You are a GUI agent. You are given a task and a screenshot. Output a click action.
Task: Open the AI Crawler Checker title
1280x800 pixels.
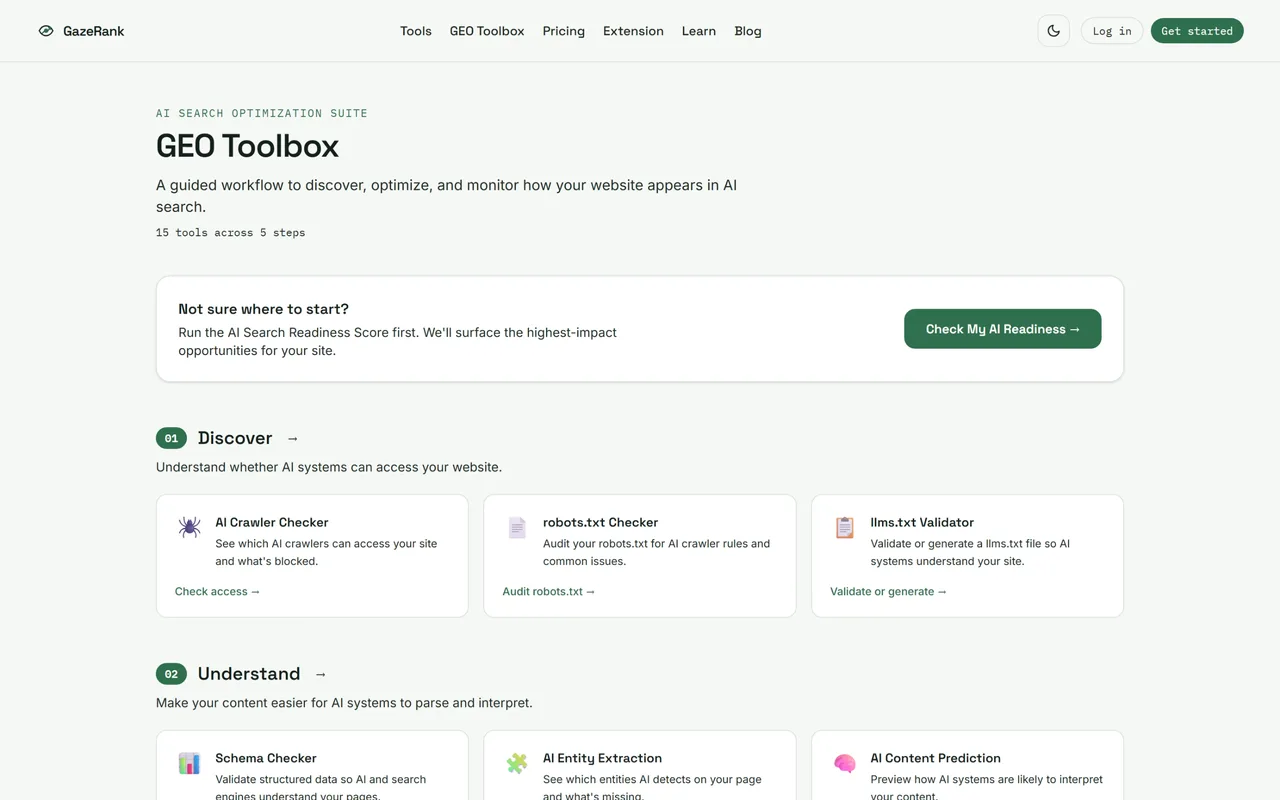pyautogui.click(x=272, y=522)
